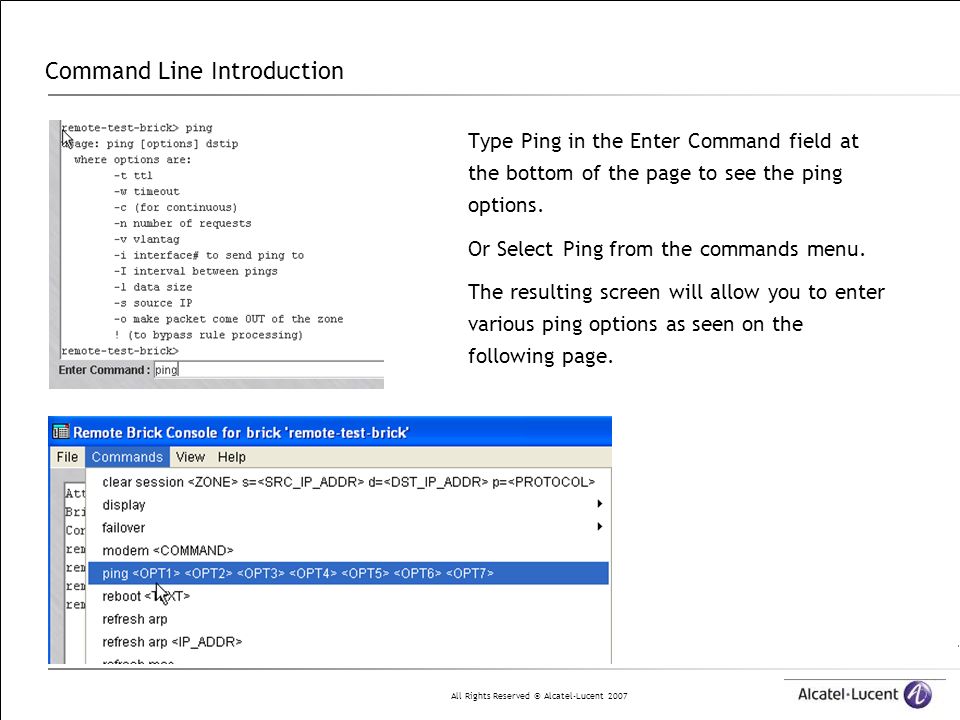Click the '-l data size' line
This screenshot has width=960, height=720.
tap(153, 287)
